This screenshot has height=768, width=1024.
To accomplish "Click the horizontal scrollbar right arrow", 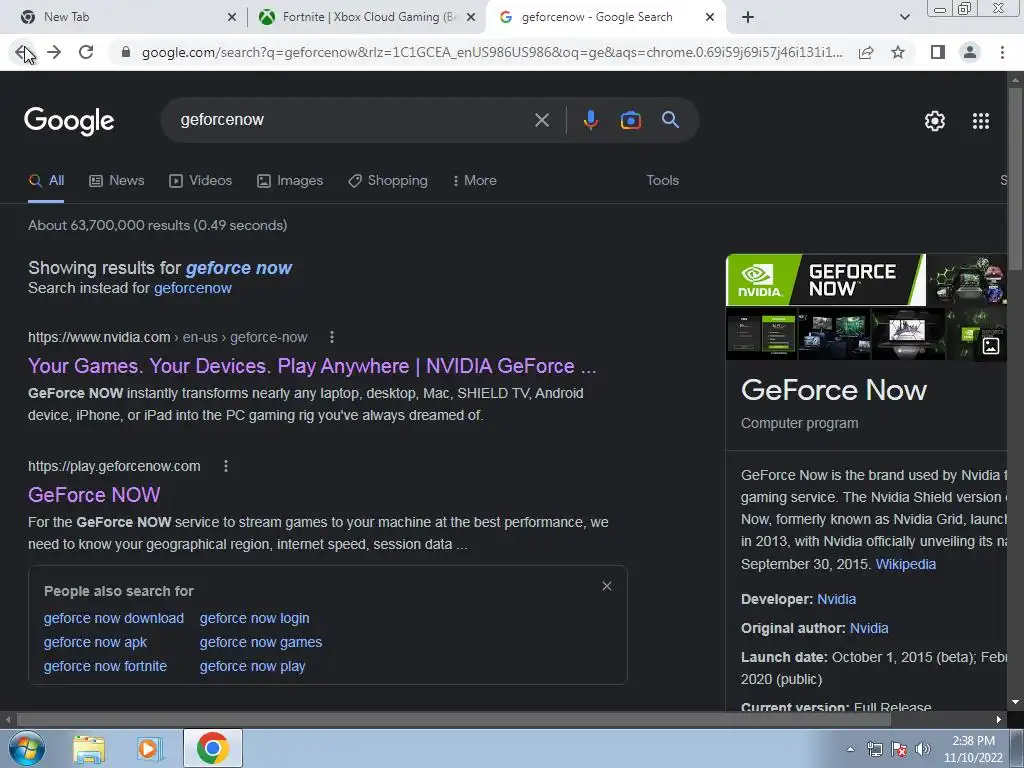I will point(999,720).
